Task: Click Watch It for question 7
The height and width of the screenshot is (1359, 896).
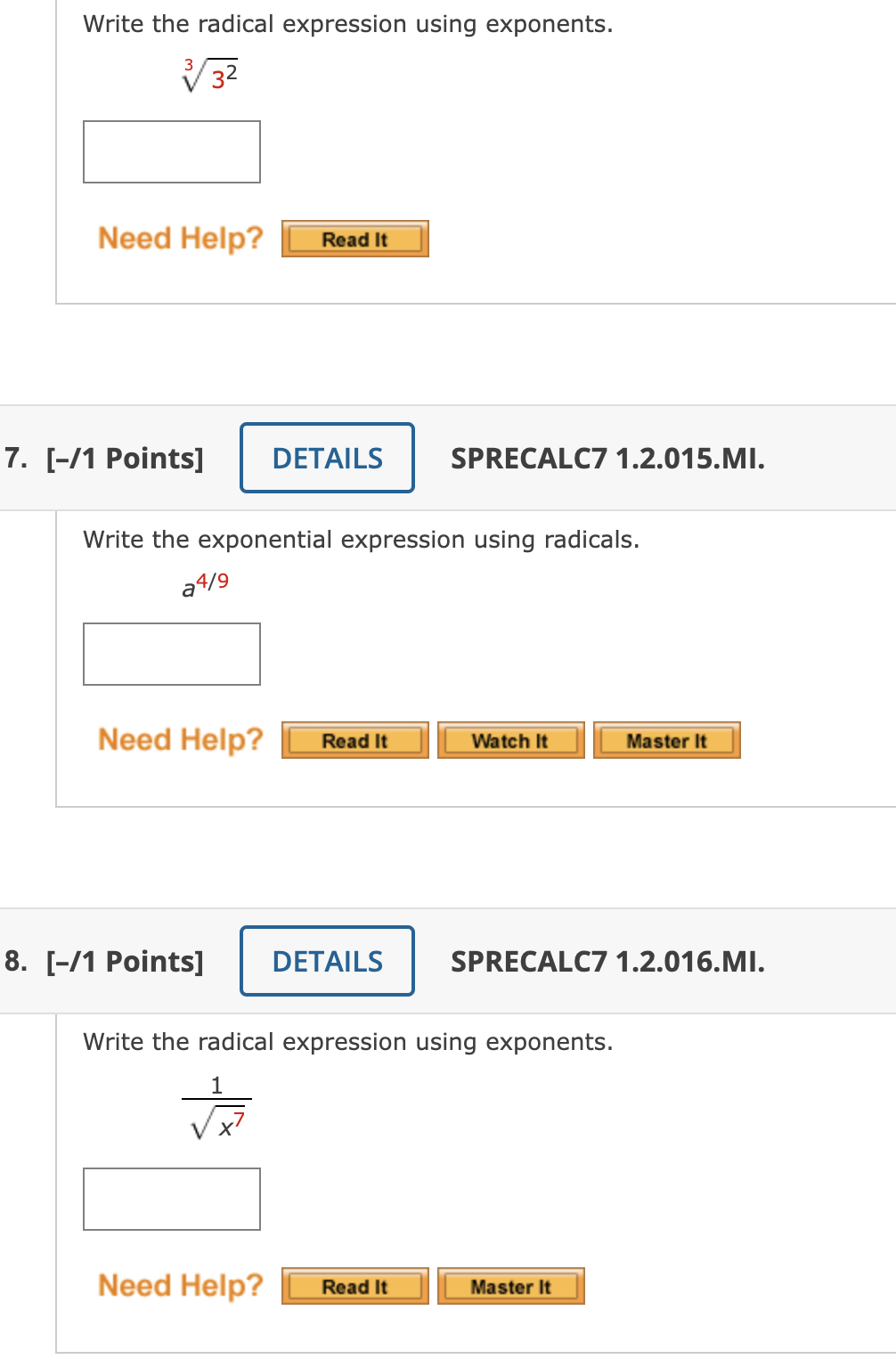Action: 509,739
